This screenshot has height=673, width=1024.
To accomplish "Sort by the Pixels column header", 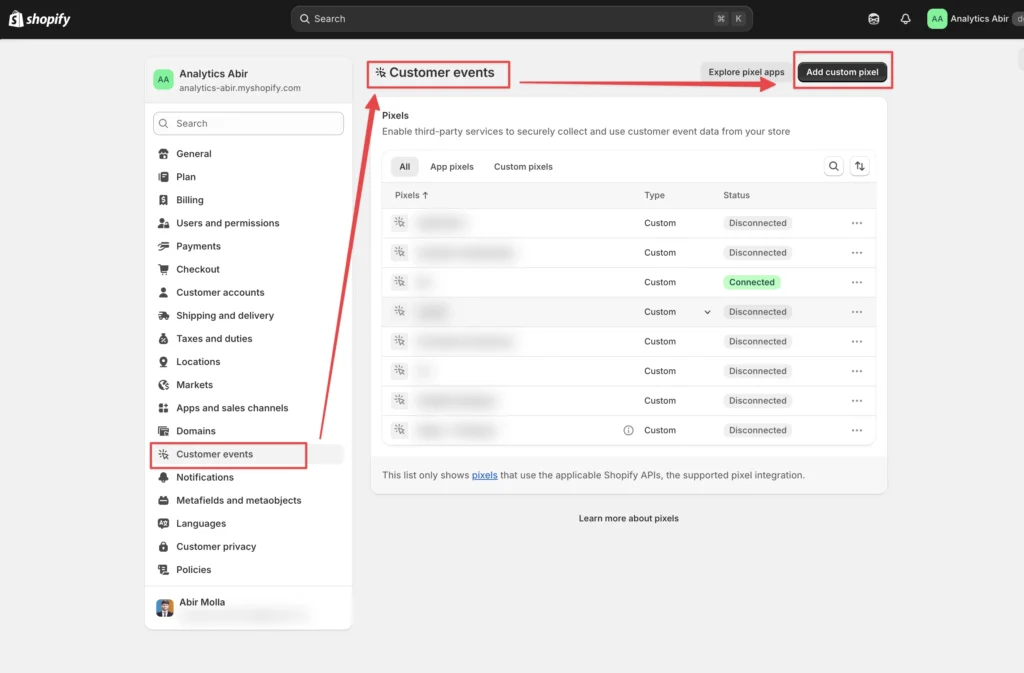I will click(411, 195).
